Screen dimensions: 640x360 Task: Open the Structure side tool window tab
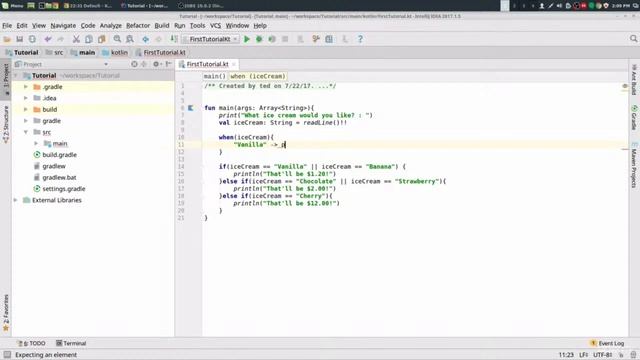[6, 124]
